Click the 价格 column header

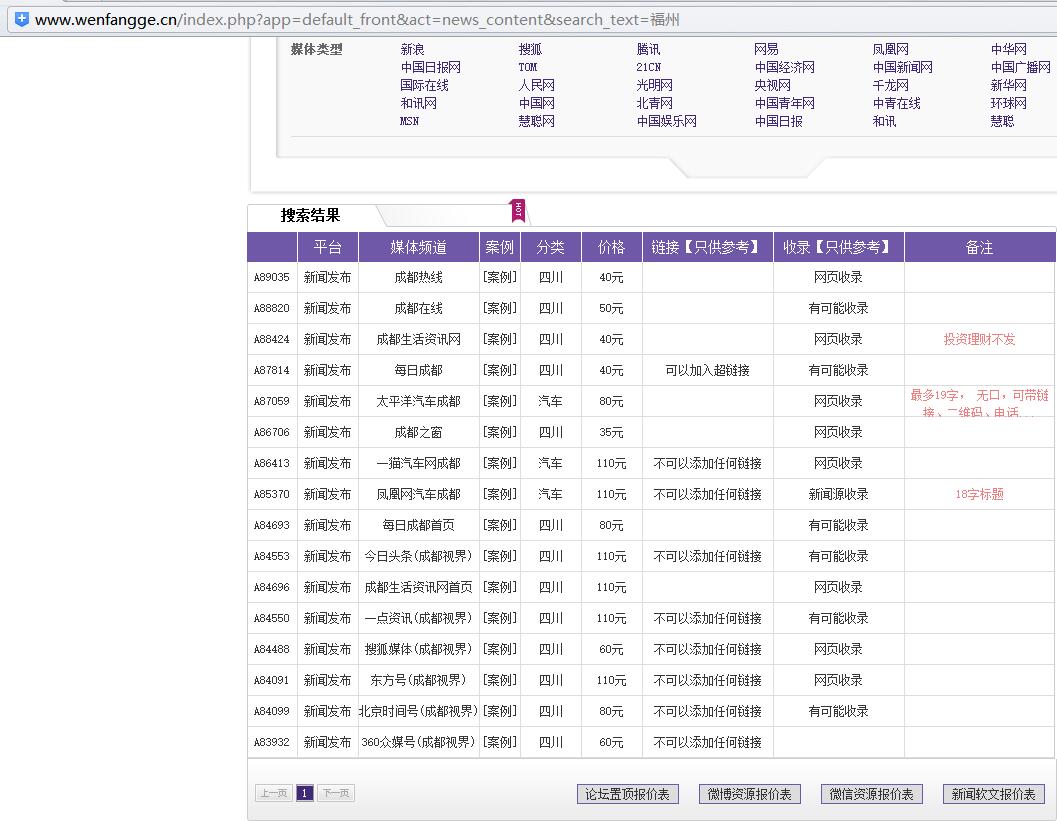click(611, 247)
